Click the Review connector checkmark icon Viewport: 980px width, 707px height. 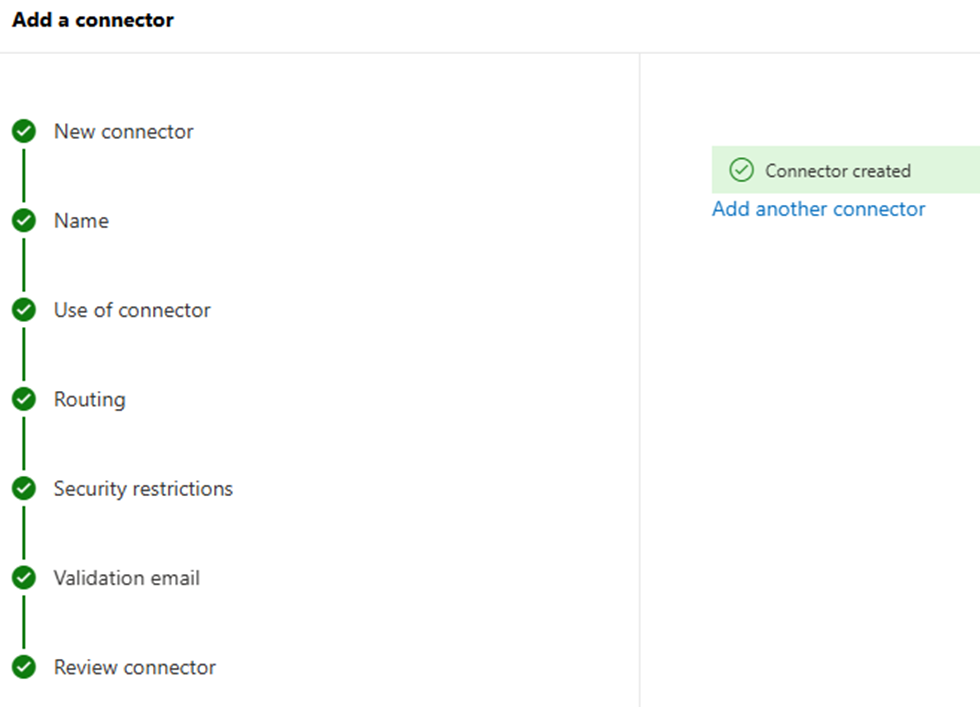coord(24,667)
